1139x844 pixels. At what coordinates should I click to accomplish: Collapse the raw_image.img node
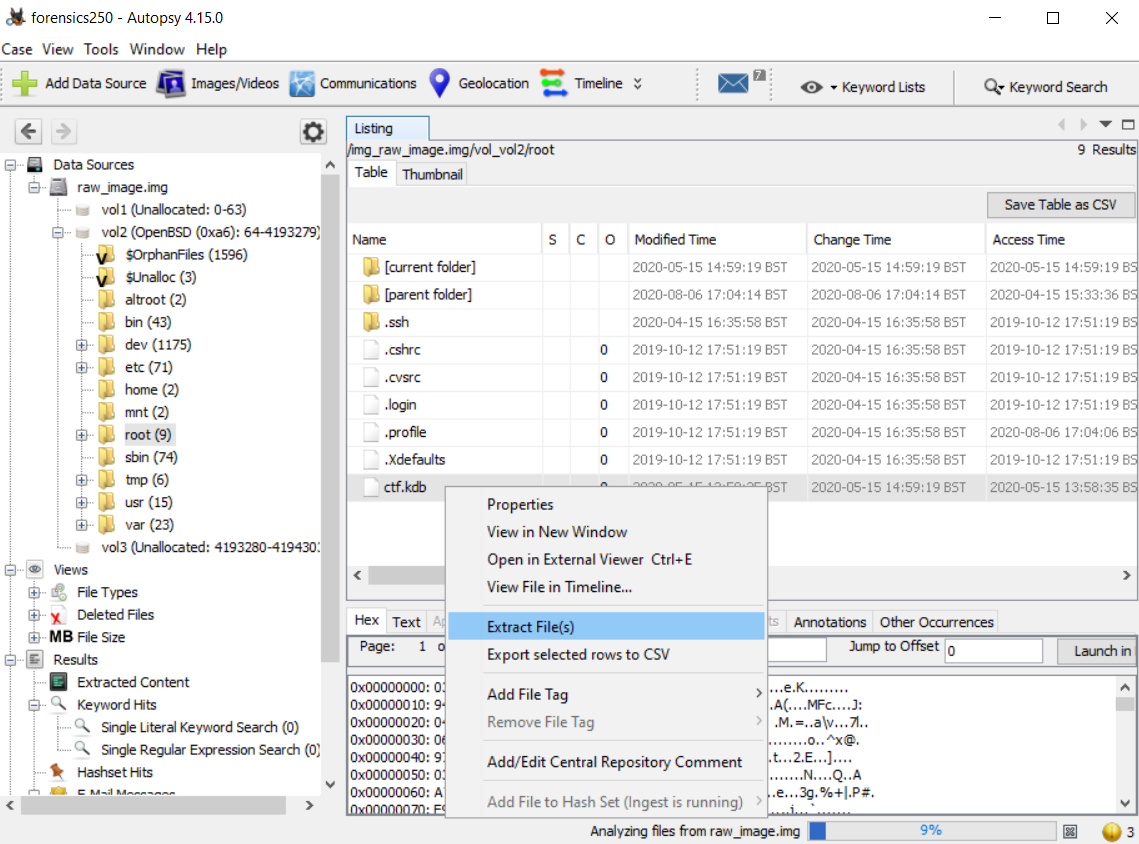34,187
